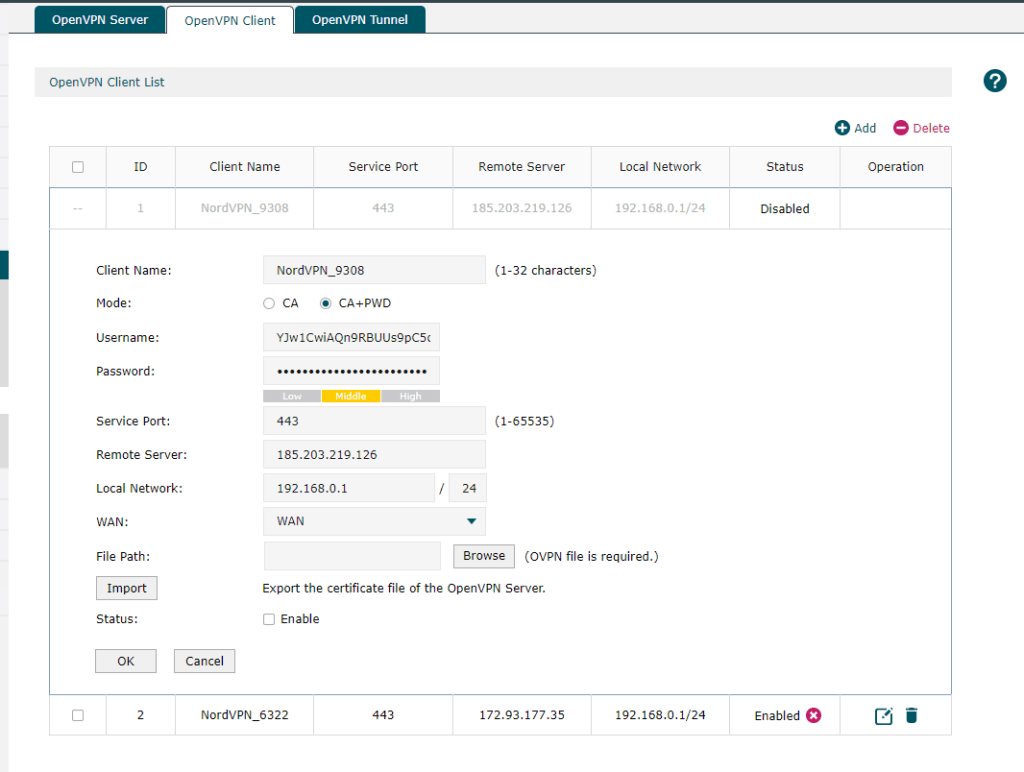Delete NordVPN_6322 with trash icon
The image size is (1024, 772).
pos(912,715)
